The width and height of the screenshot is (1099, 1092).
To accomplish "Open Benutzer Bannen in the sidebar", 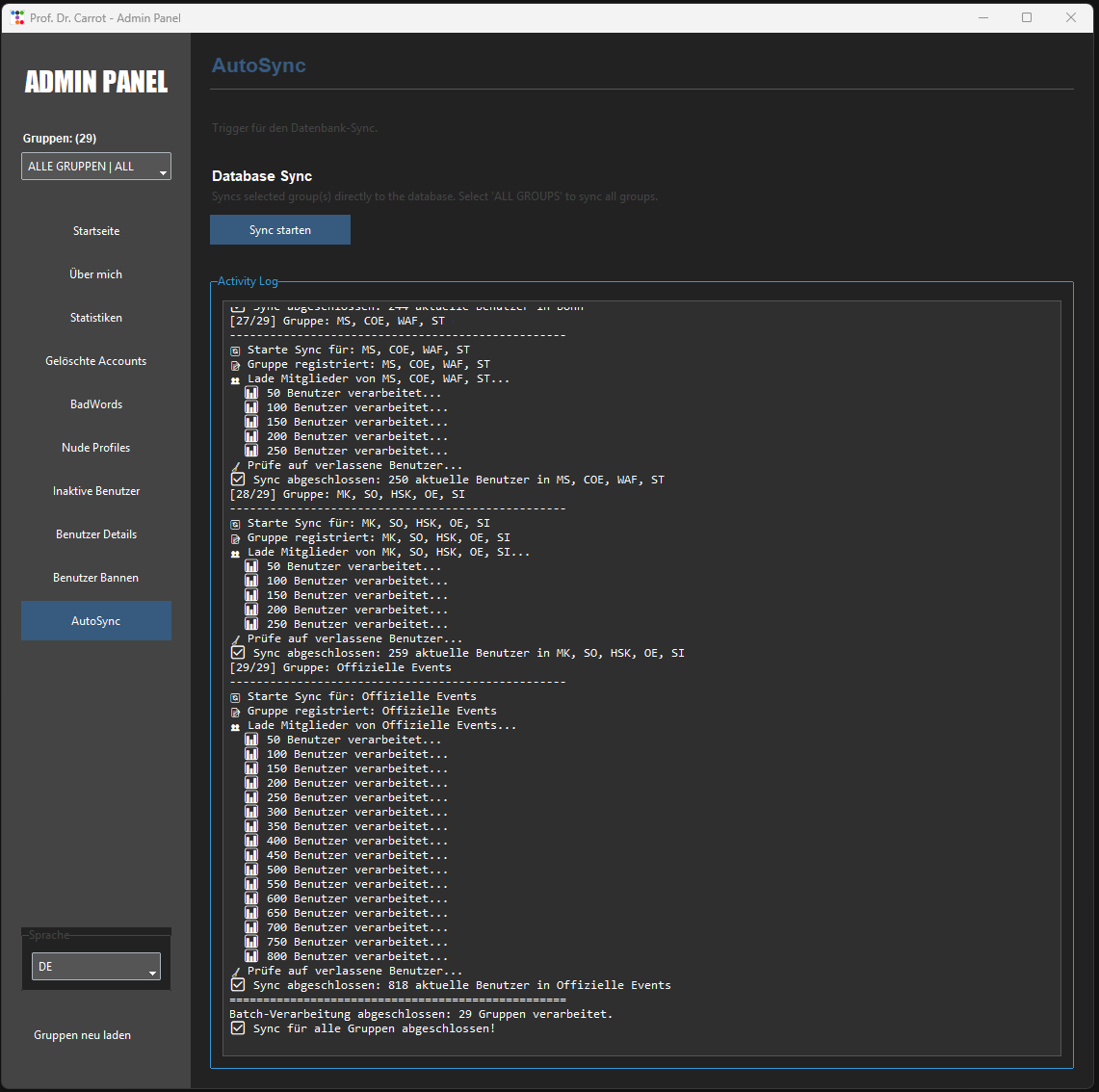I will [96, 578].
